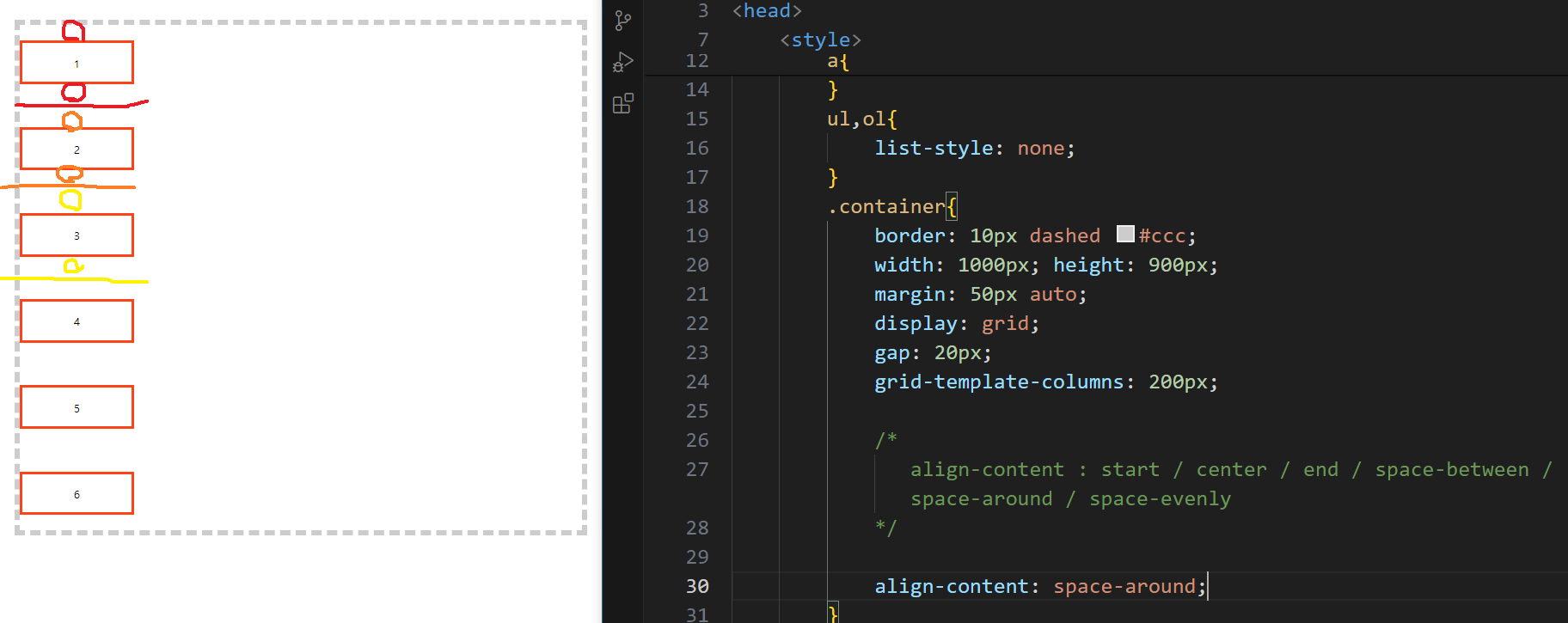Image resolution: width=1568 pixels, height=623 pixels.
Task: Click the sticky '<style>' header line
Action: pos(820,40)
